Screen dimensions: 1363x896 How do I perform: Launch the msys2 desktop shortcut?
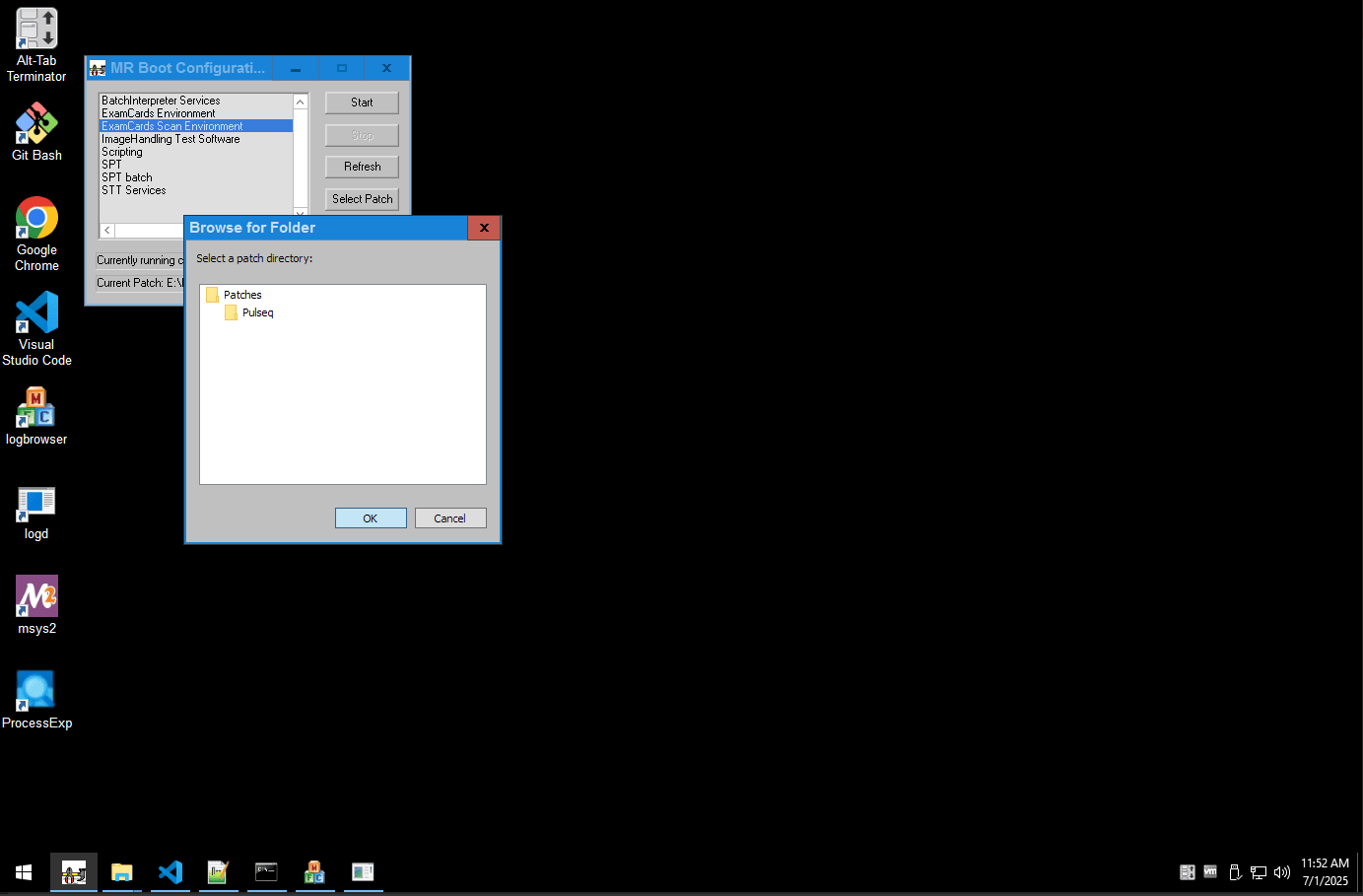[36, 605]
